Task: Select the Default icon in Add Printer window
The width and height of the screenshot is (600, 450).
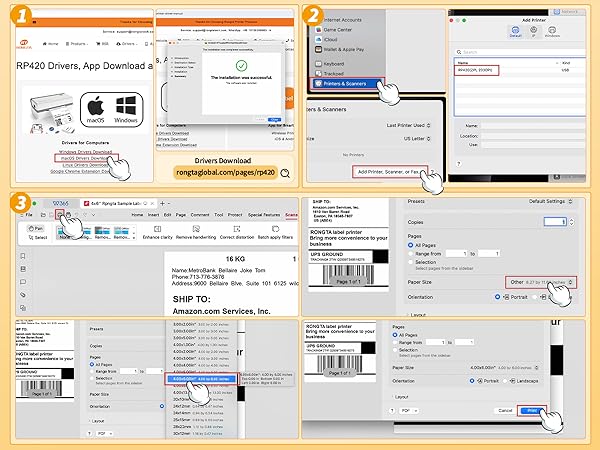Action: coord(515,30)
